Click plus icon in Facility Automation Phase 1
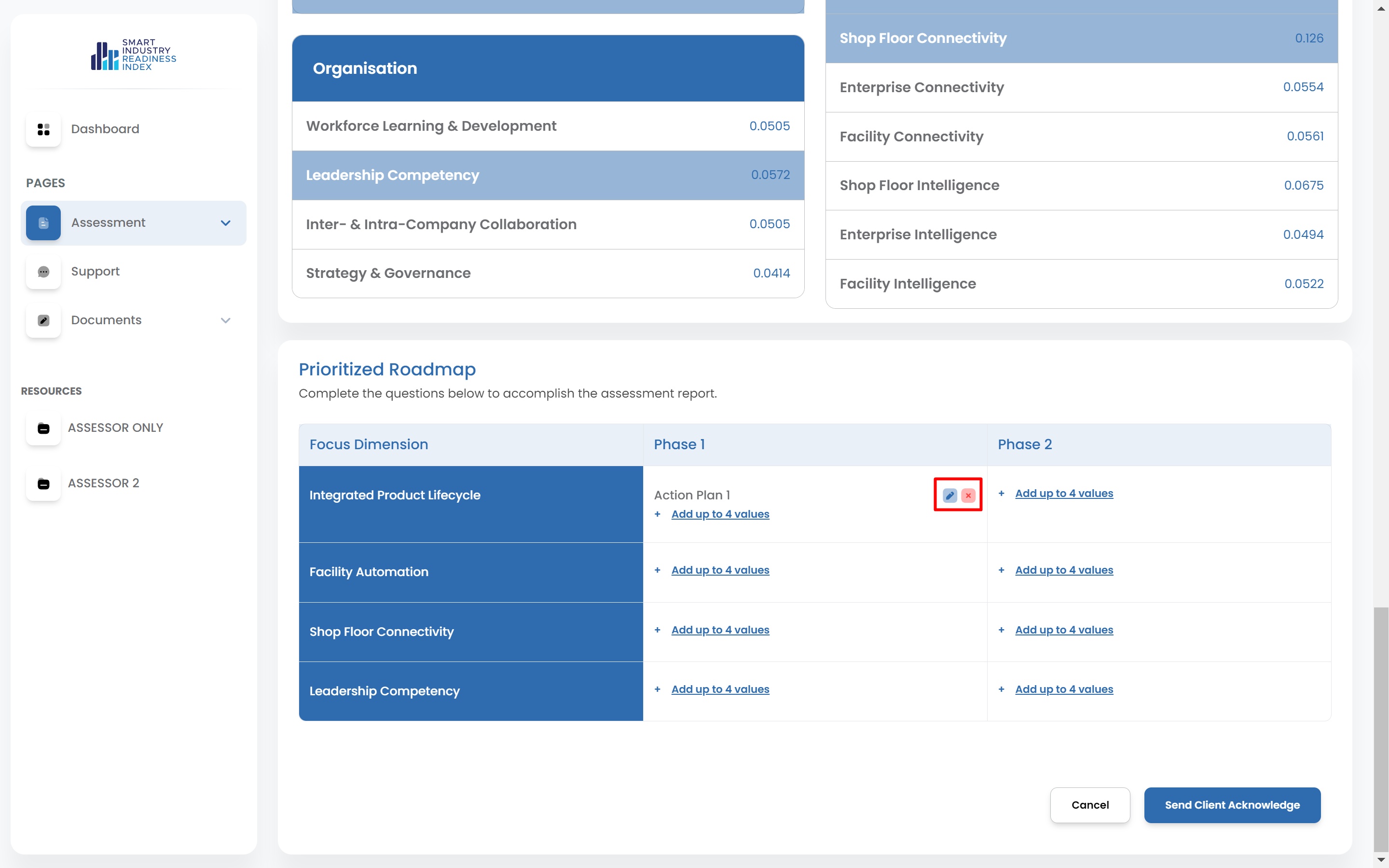Image resolution: width=1389 pixels, height=868 pixels. pyautogui.click(x=657, y=570)
